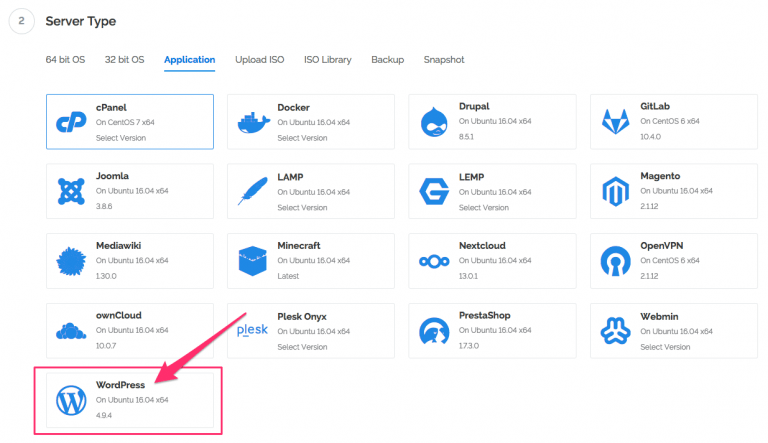Click GitLab version 10.4.0 text
The height and width of the screenshot is (443, 768).
tap(650, 137)
